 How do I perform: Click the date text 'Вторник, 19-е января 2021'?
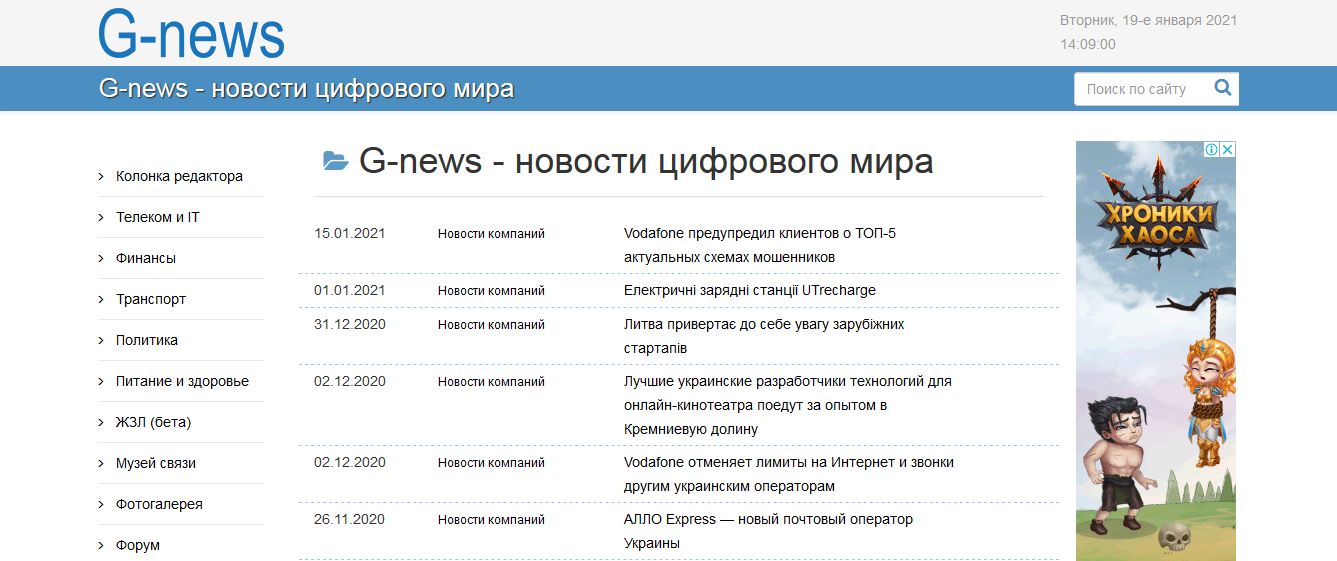(x=1149, y=20)
